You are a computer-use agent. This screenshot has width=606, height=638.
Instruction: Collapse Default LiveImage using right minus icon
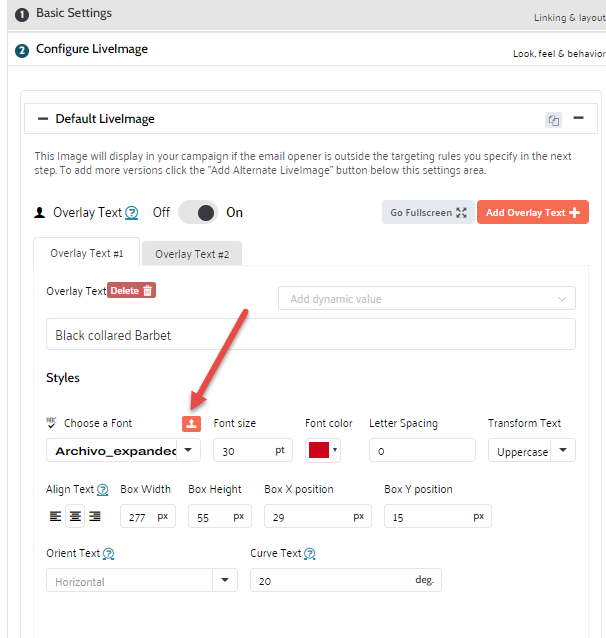pyautogui.click(x=578, y=118)
